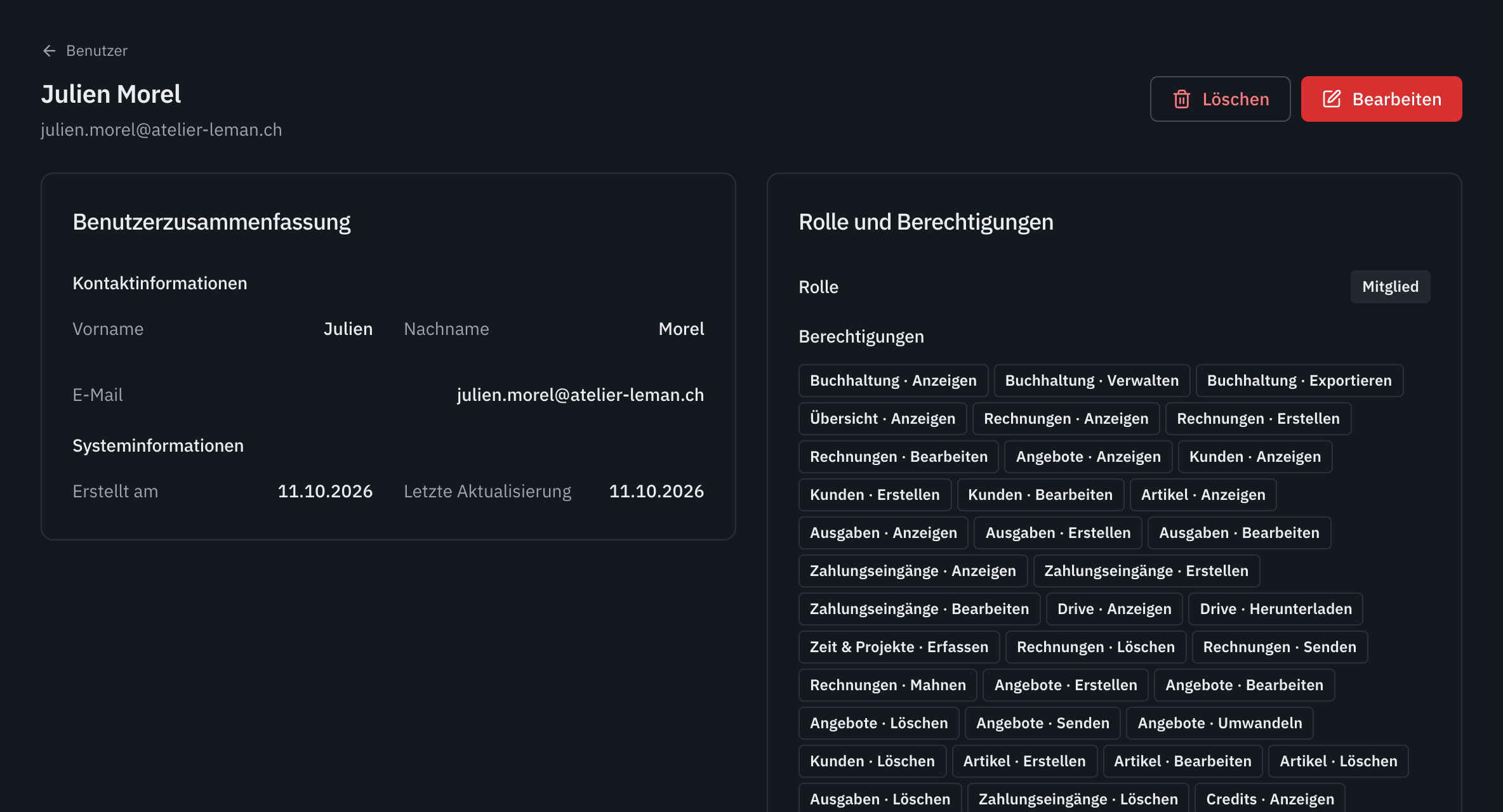1503x812 pixels.
Task: Click the Rechnungen · Senden permission tag
Action: [1280, 647]
